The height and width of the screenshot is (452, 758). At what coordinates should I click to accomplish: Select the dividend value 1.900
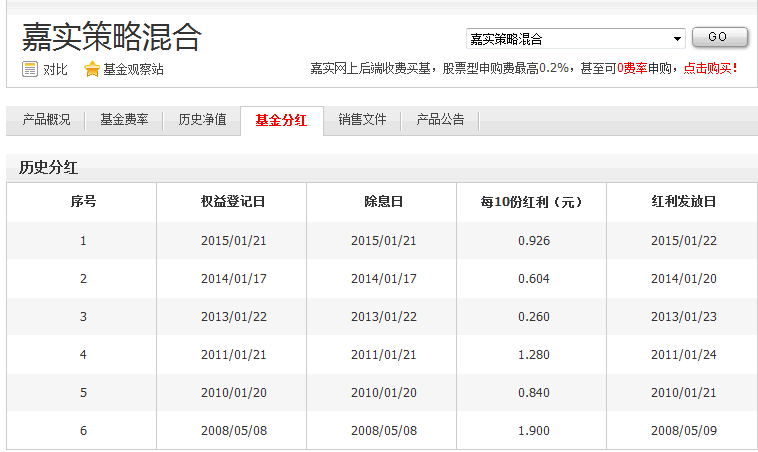pos(534,431)
